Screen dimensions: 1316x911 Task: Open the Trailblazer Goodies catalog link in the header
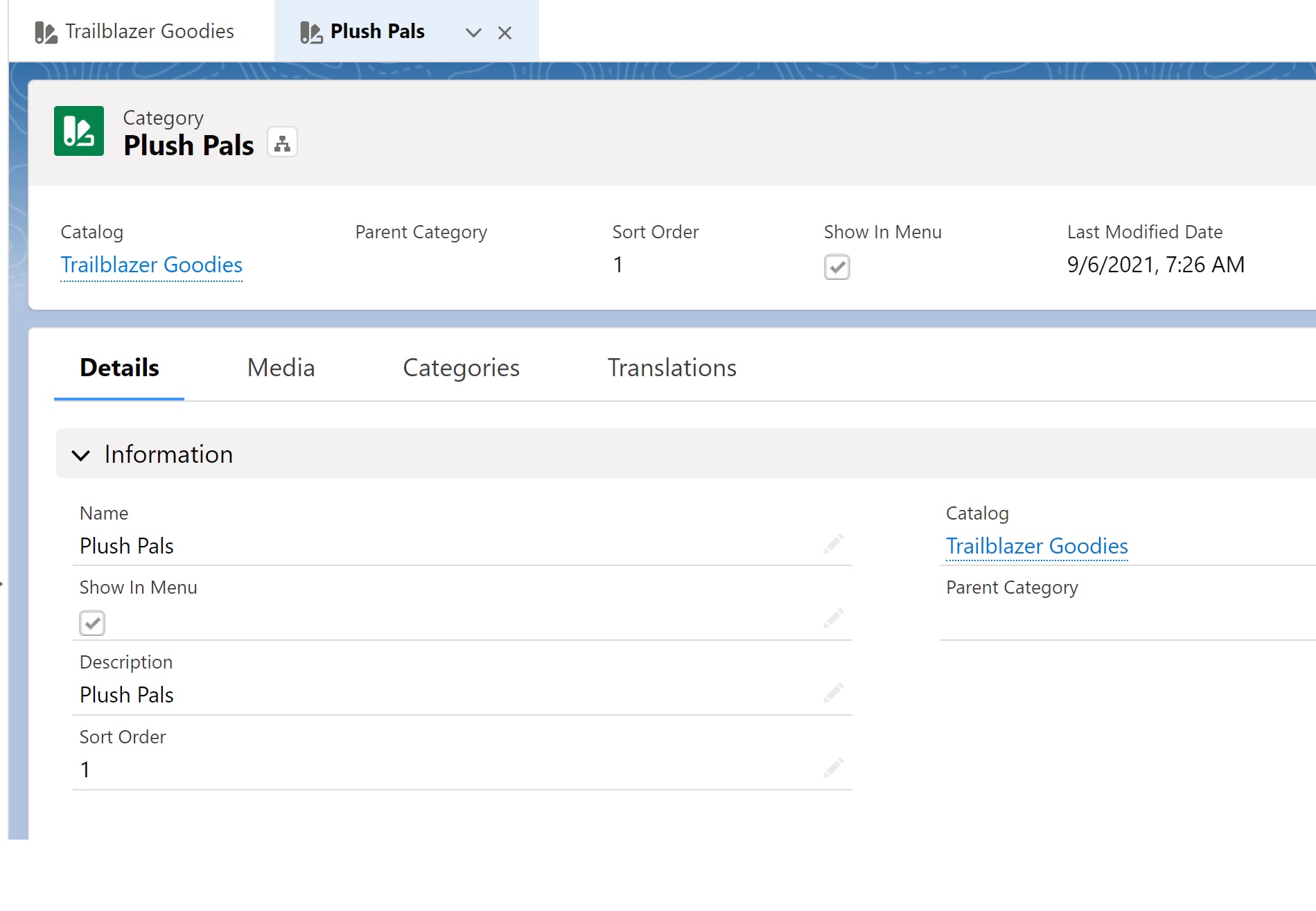click(151, 265)
